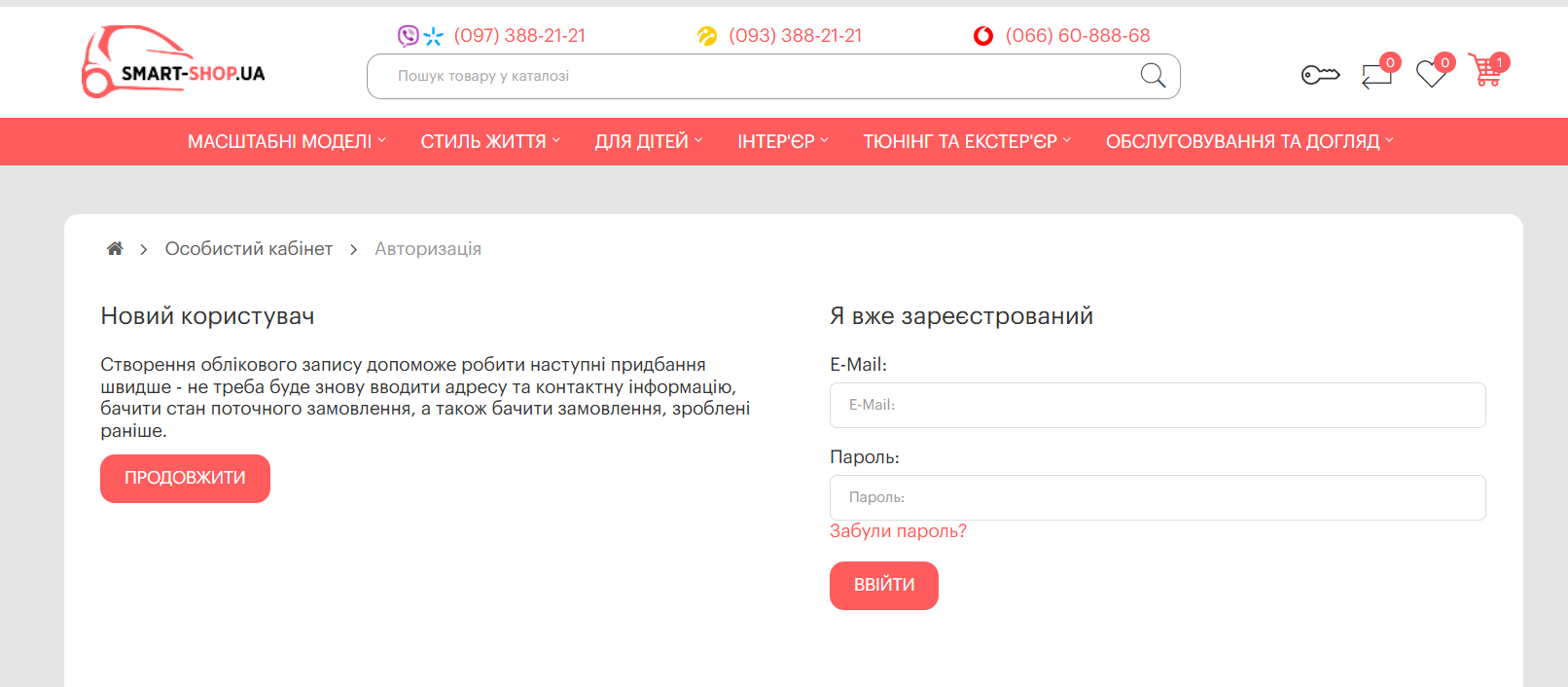
Task: Open the shopping cart icon
Action: (1485, 71)
